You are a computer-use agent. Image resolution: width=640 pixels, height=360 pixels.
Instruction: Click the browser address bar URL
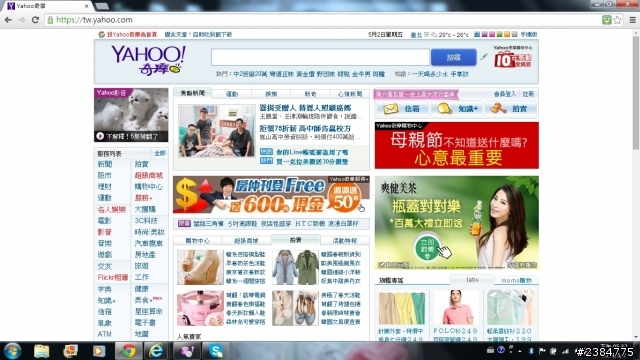tap(94, 20)
